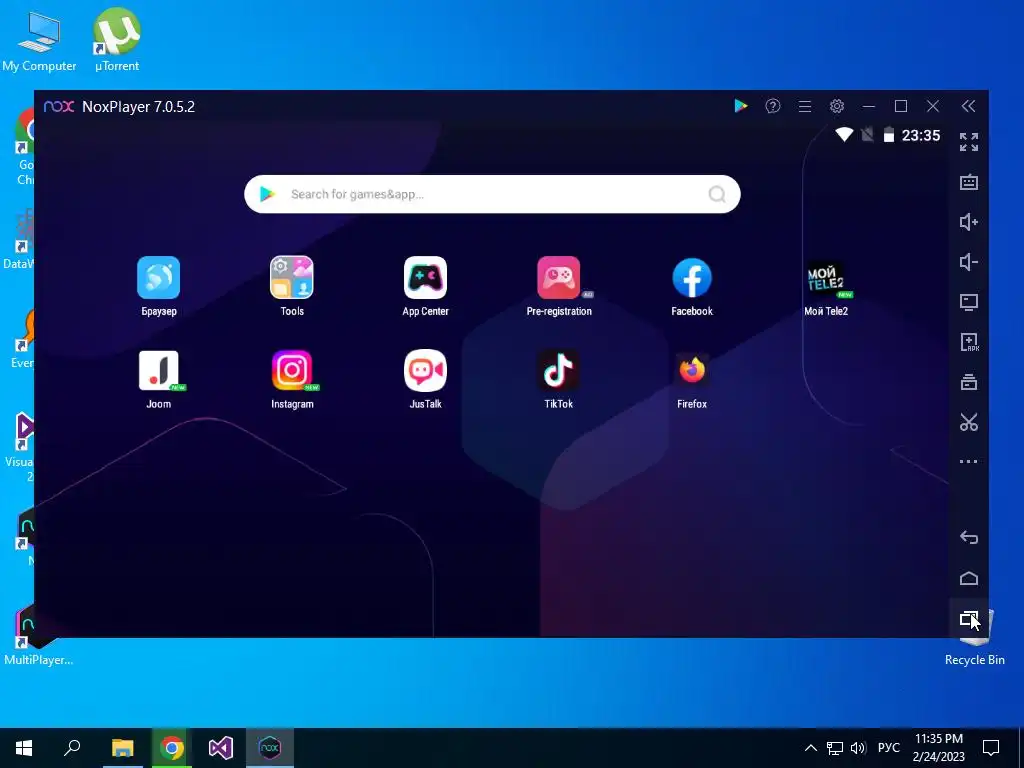Open keyboard mapping tool in sidebar
The image size is (1024, 768).
point(969,182)
